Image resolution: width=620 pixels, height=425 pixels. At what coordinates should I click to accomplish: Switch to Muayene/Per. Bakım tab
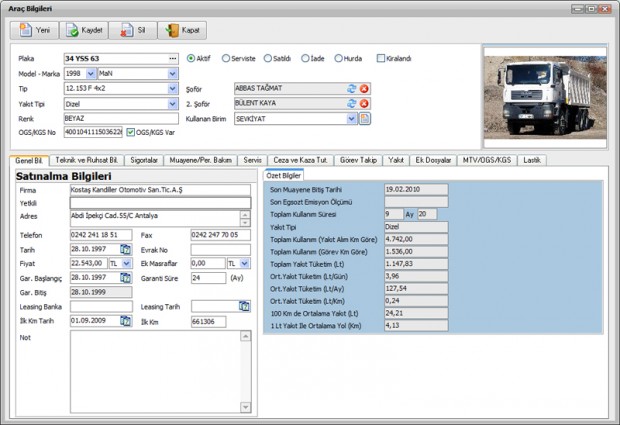point(200,160)
